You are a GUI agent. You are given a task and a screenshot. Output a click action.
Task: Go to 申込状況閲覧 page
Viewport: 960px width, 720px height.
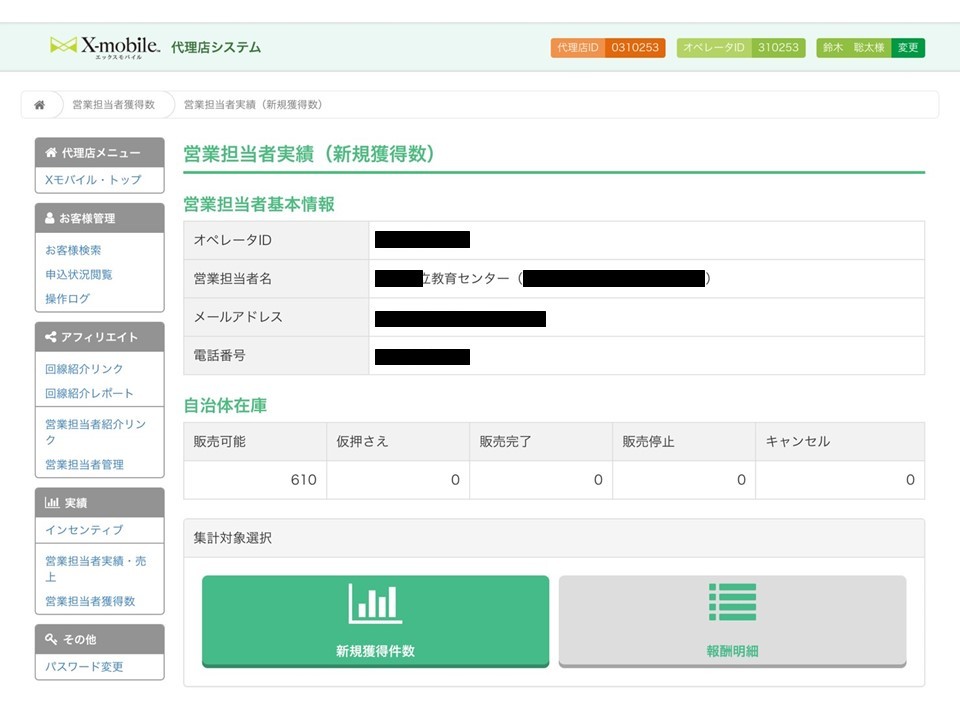[x=78, y=274]
